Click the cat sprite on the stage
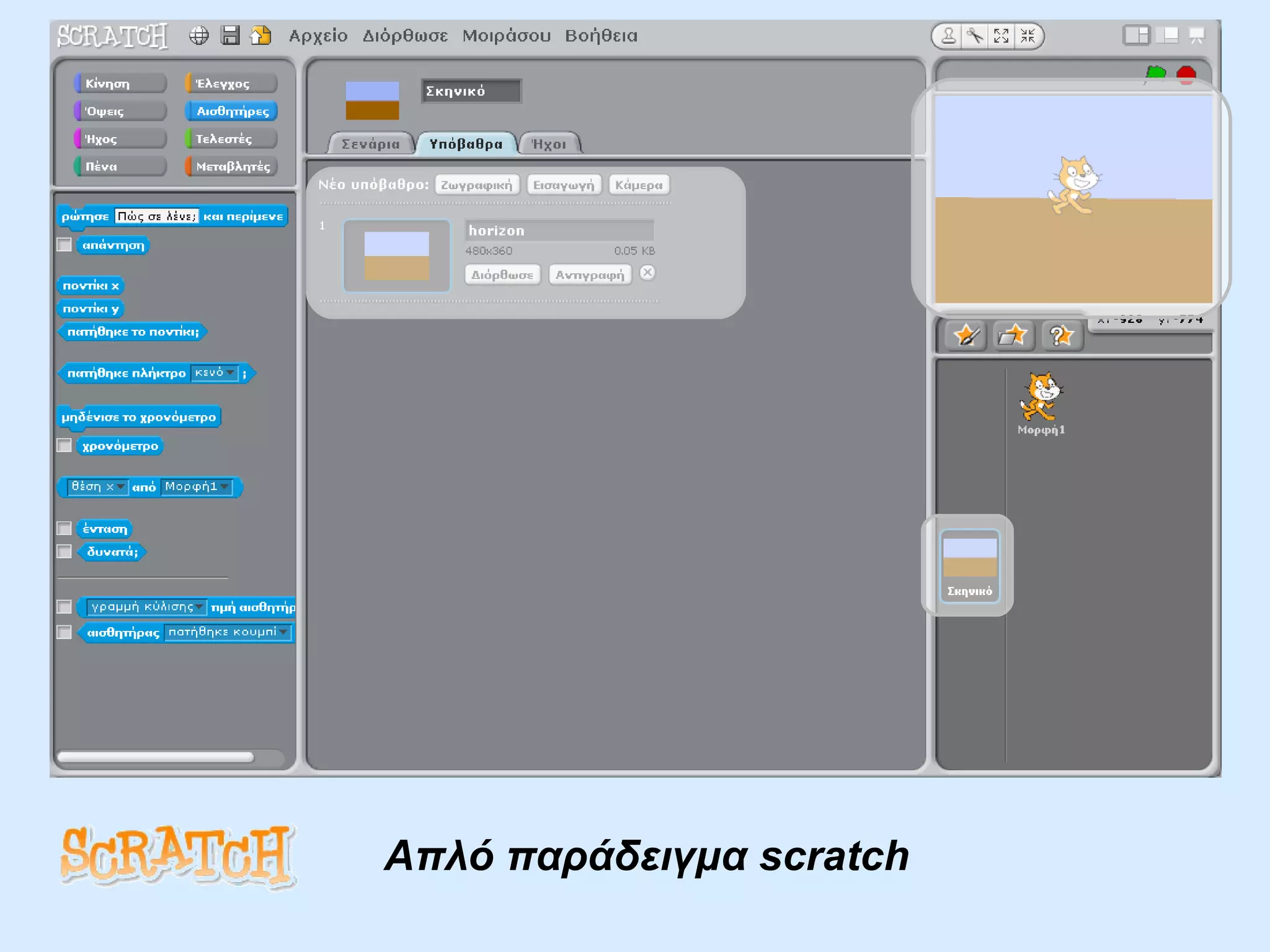1270x952 pixels. point(1075,184)
